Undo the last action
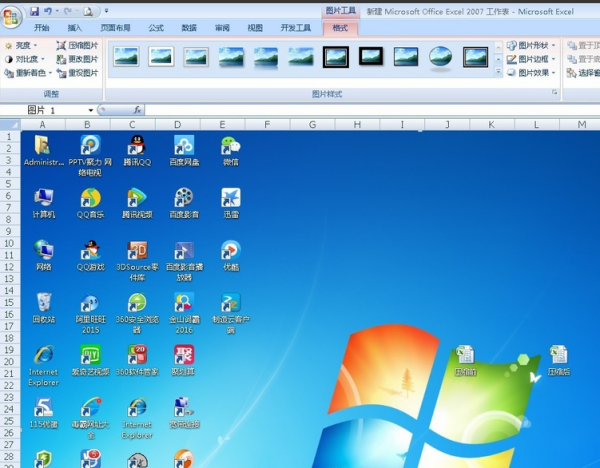Screen dimensions: 600x468 coord(48,11)
